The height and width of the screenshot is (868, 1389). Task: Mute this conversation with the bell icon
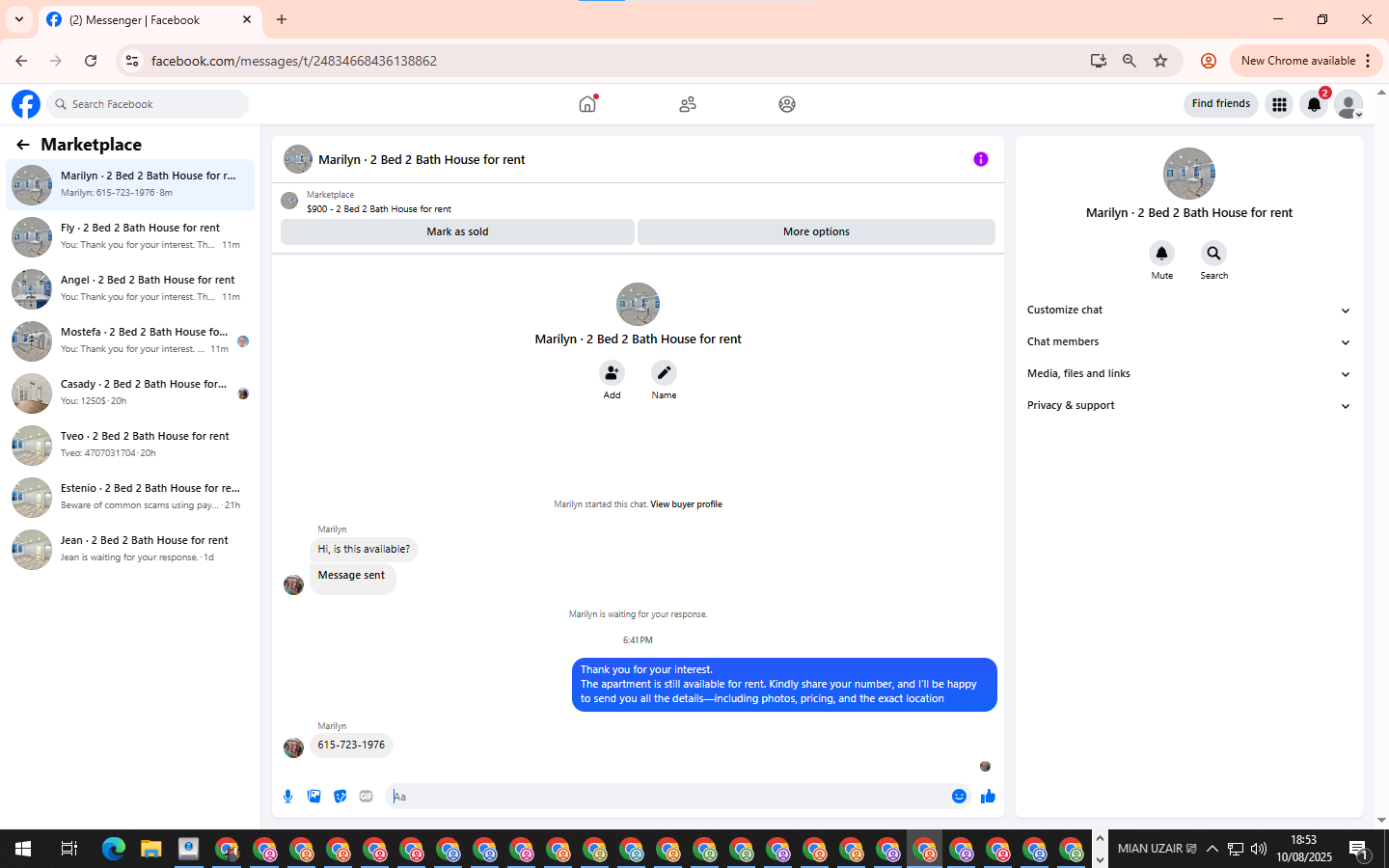point(1161,253)
